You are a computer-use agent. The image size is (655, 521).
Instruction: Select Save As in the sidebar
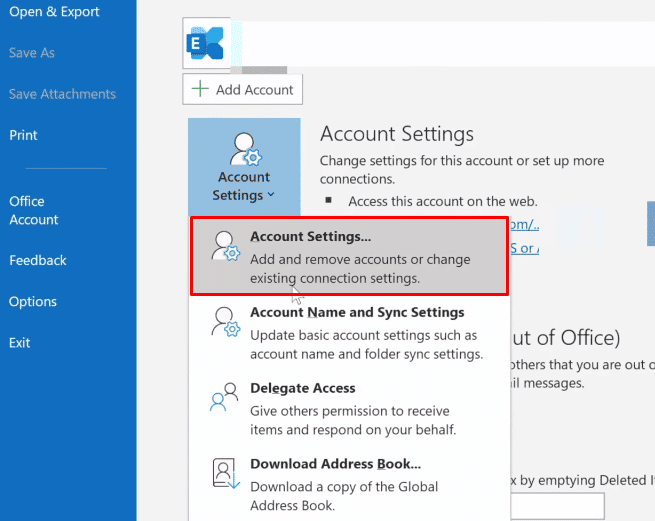(x=32, y=53)
